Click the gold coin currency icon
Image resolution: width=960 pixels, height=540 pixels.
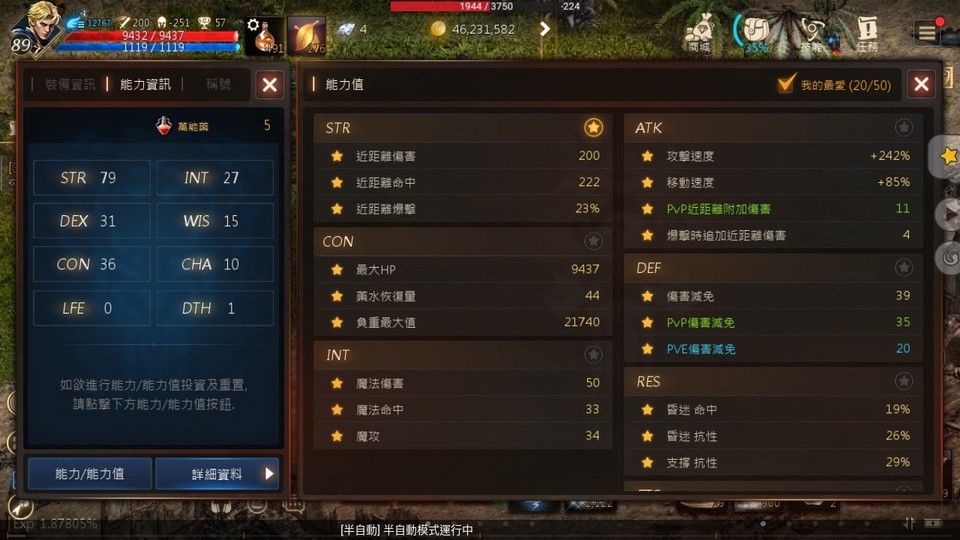438,29
